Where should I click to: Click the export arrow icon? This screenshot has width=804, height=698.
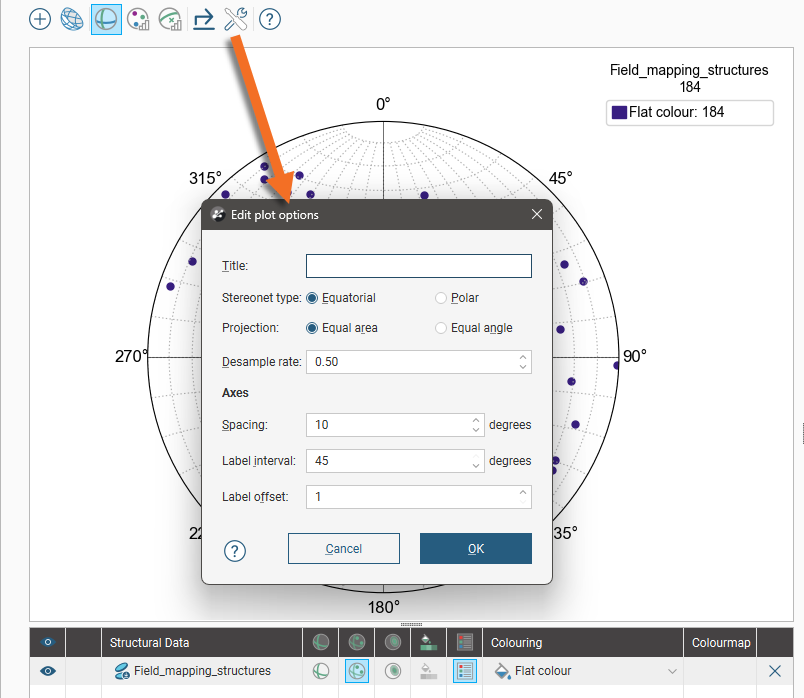point(204,19)
